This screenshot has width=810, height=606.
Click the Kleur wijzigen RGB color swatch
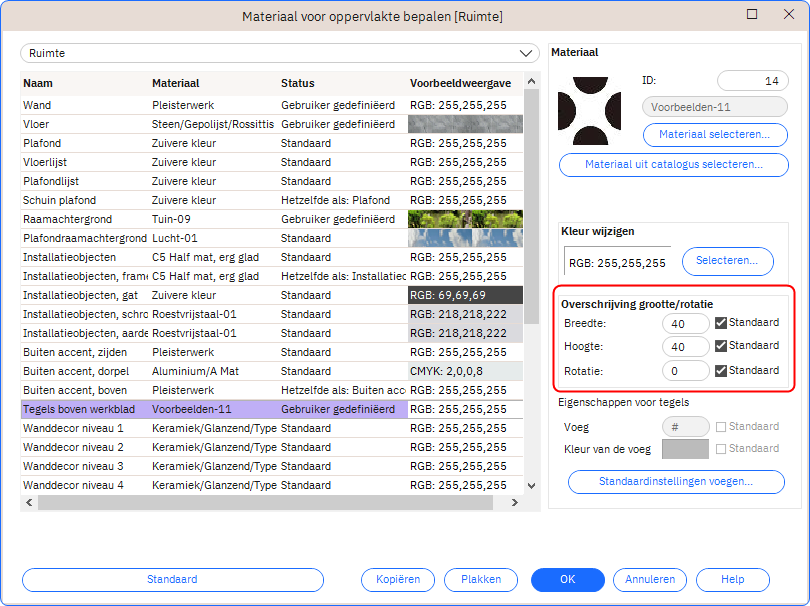point(617,262)
